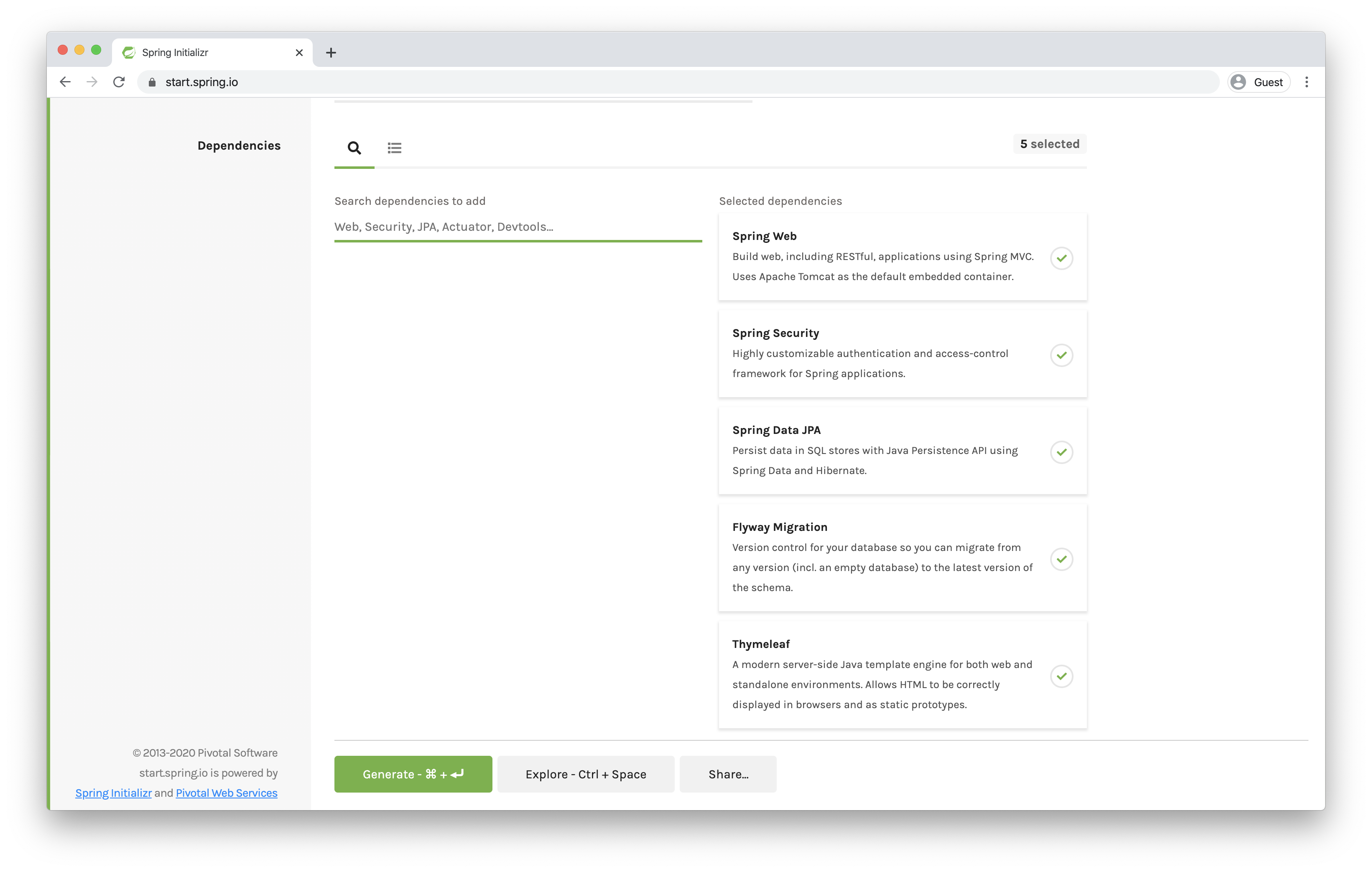The width and height of the screenshot is (1372, 872).
Task: Click the Spring Web card title
Action: (x=764, y=236)
